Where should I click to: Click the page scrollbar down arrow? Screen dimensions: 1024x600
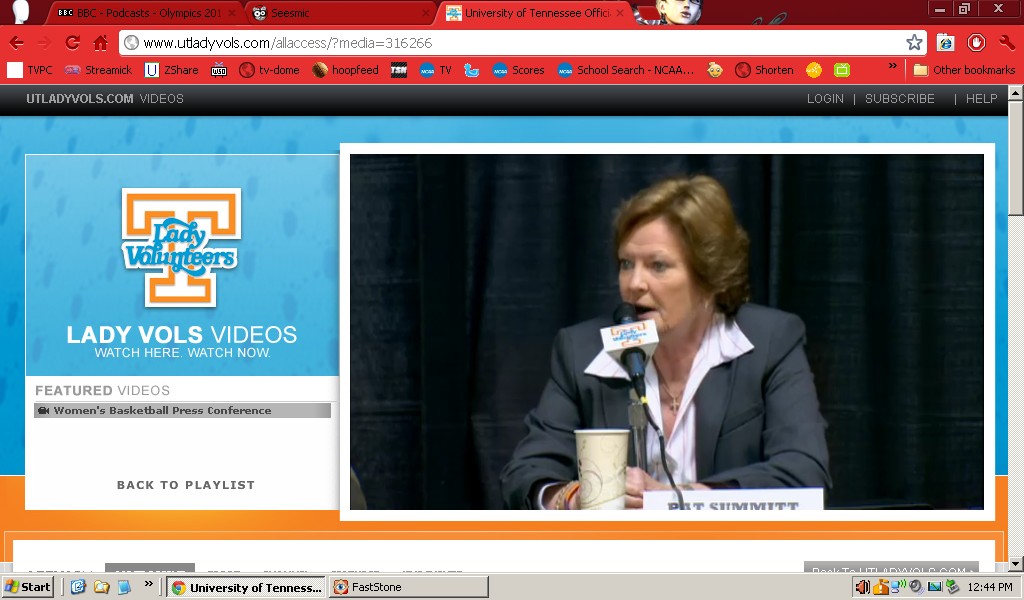coord(1016,563)
